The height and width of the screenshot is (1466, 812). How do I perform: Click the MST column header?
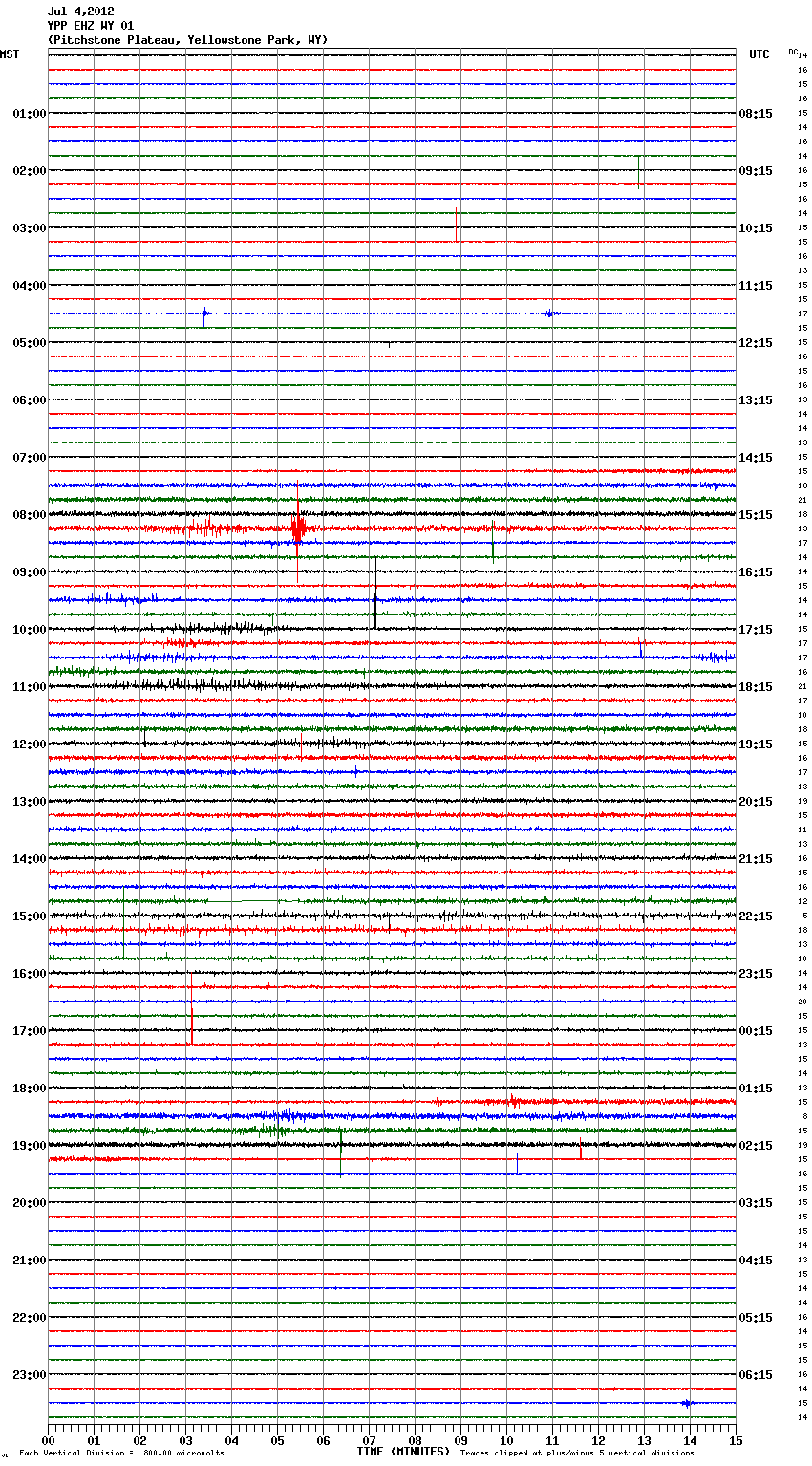[10, 54]
